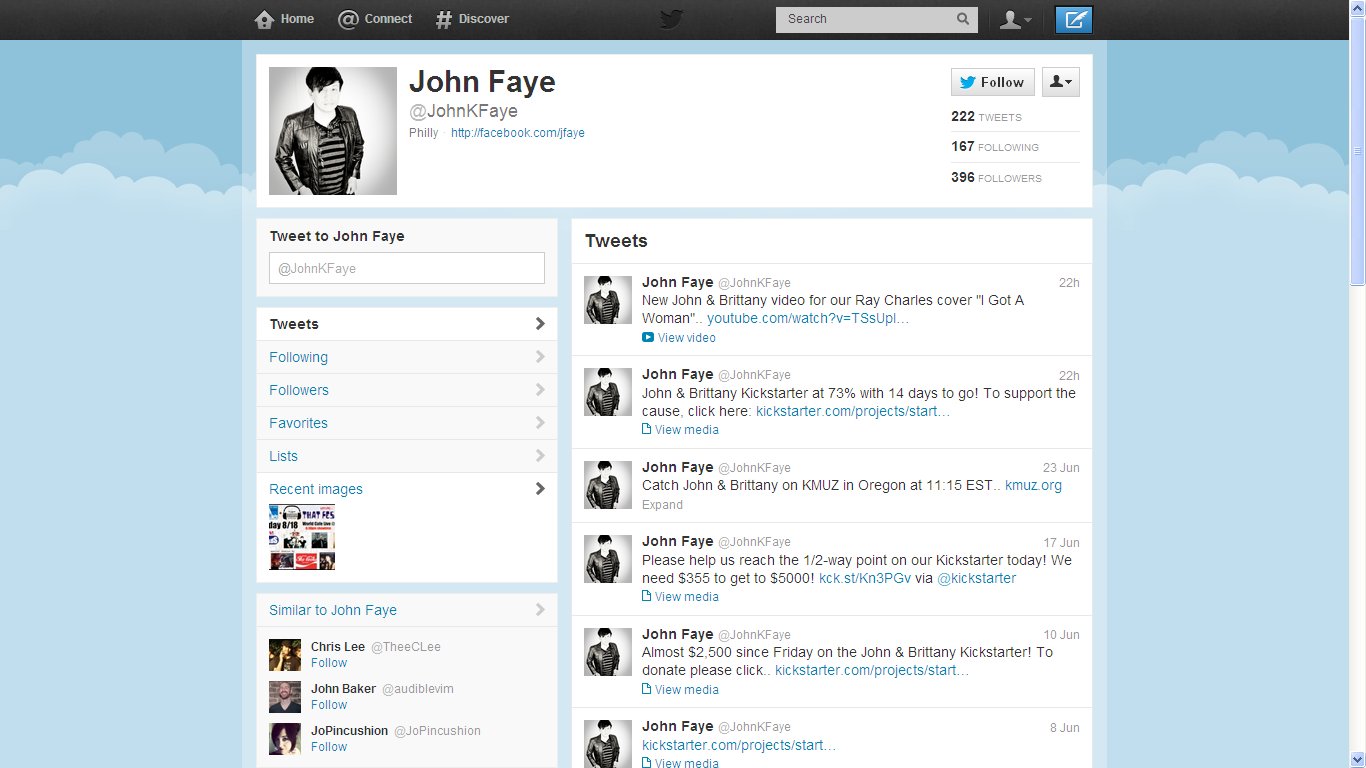This screenshot has width=1366, height=768.
Task: Follow John Faye with the Follow button
Action: pyautogui.click(x=992, y=82)
